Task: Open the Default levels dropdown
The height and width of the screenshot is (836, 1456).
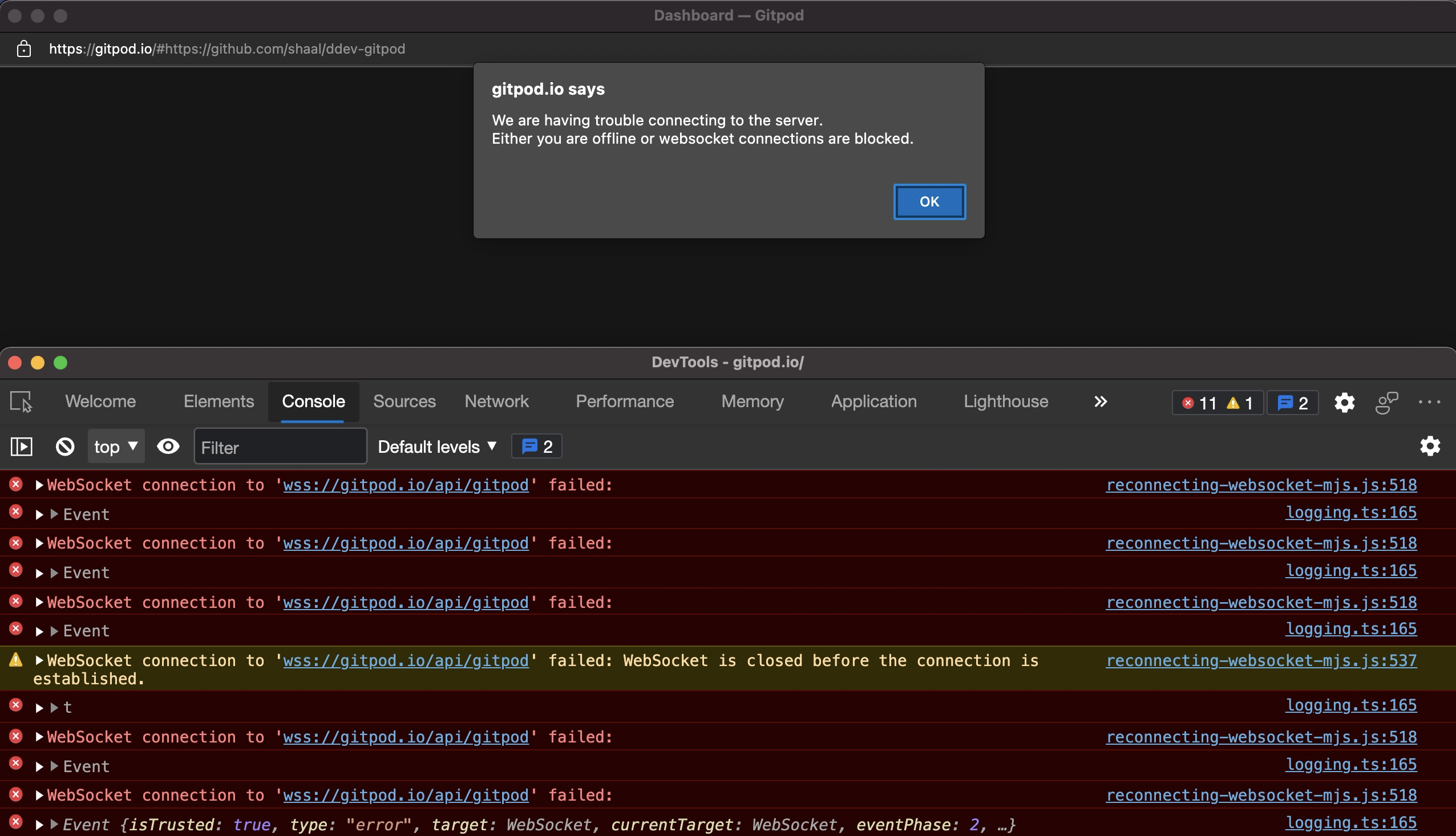Action: click(x=436, y=446)
